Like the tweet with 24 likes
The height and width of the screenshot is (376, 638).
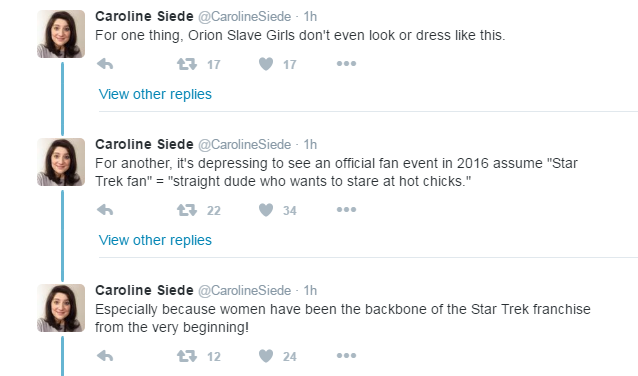(266, 356)
